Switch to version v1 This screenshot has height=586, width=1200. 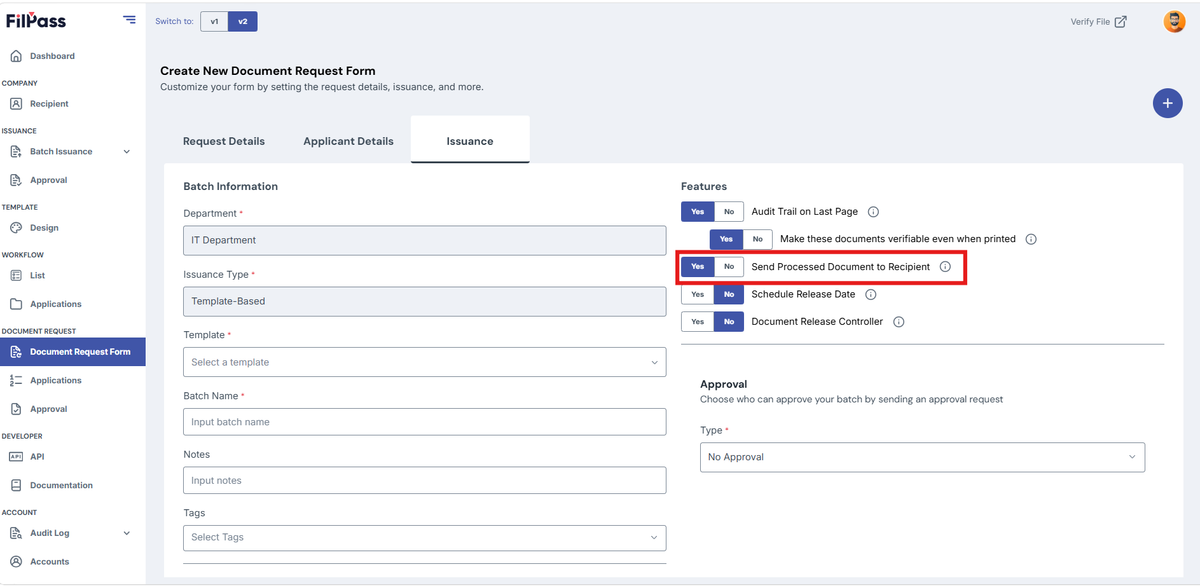click(214, 21)
